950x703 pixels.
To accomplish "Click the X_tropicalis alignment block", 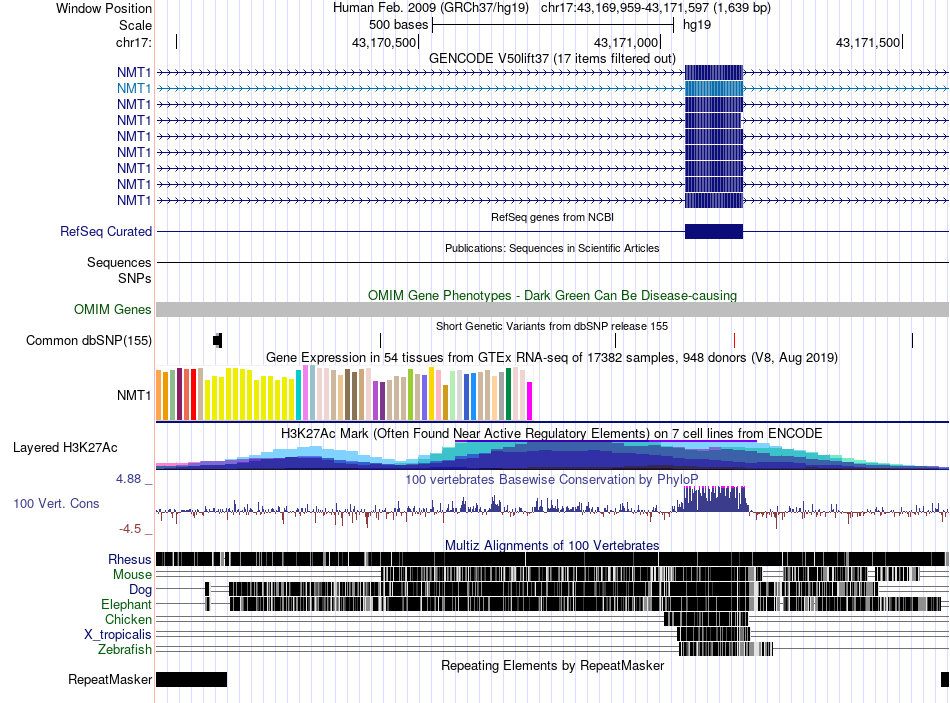I will (x=714, y=634).
